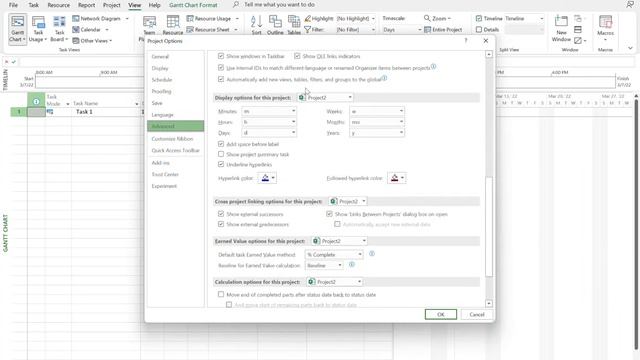This screenshot has width=640, height=360.
Task: Open Task Board view
Action: 59,29
